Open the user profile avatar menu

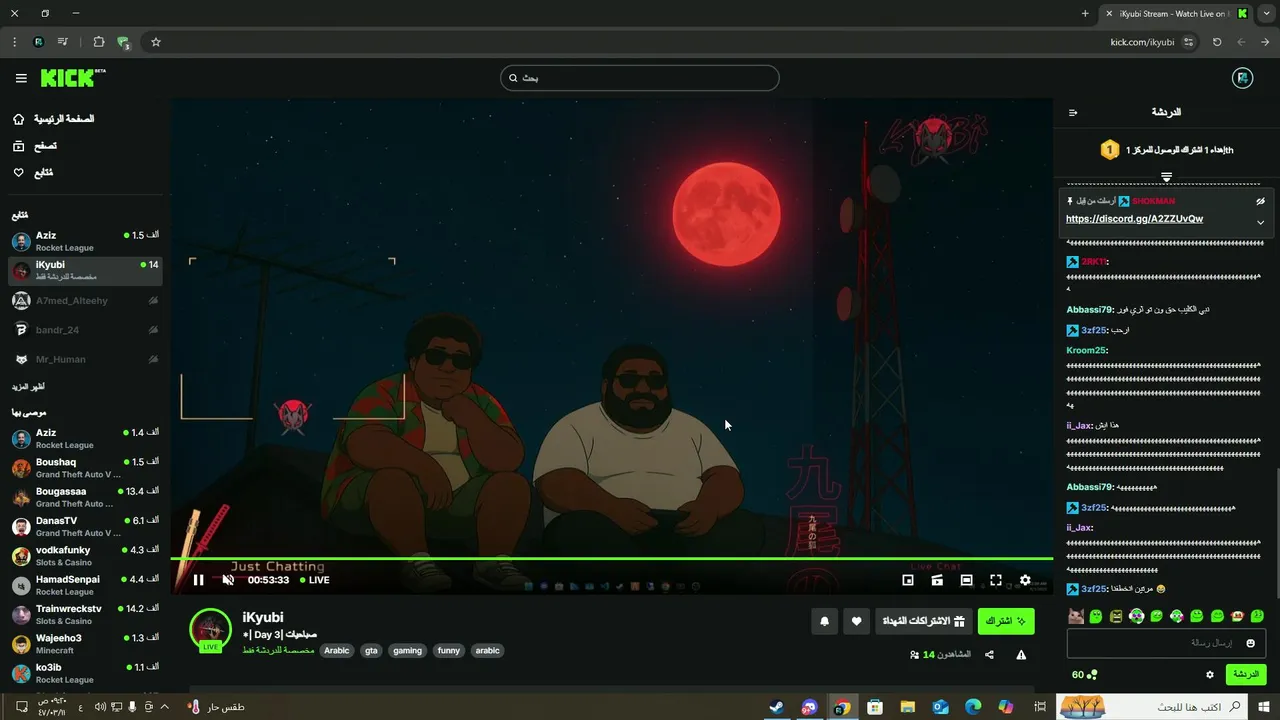[x=1242, y=78]
